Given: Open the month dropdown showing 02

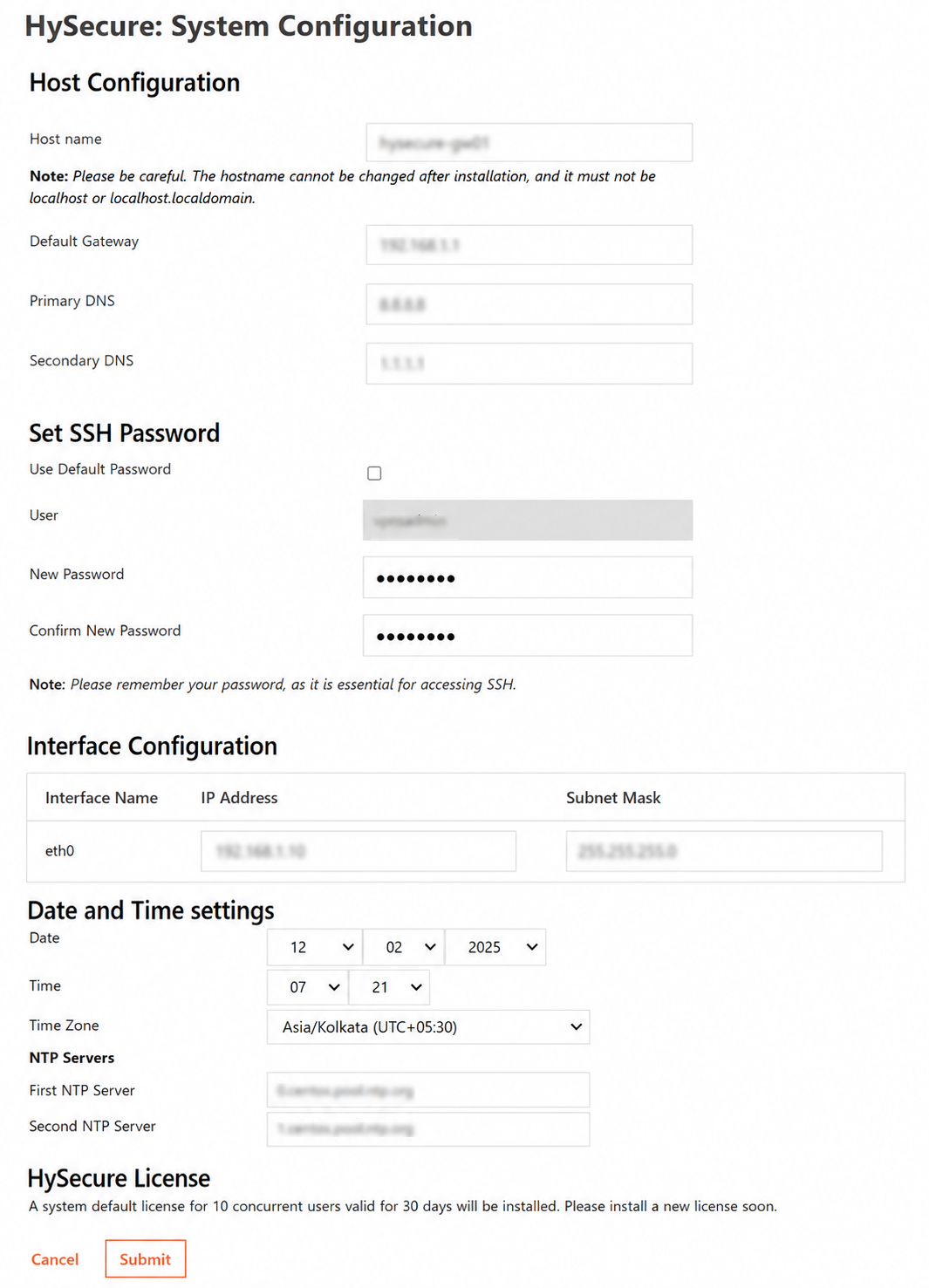Looking at the screenshot, I should click(404, 947).
